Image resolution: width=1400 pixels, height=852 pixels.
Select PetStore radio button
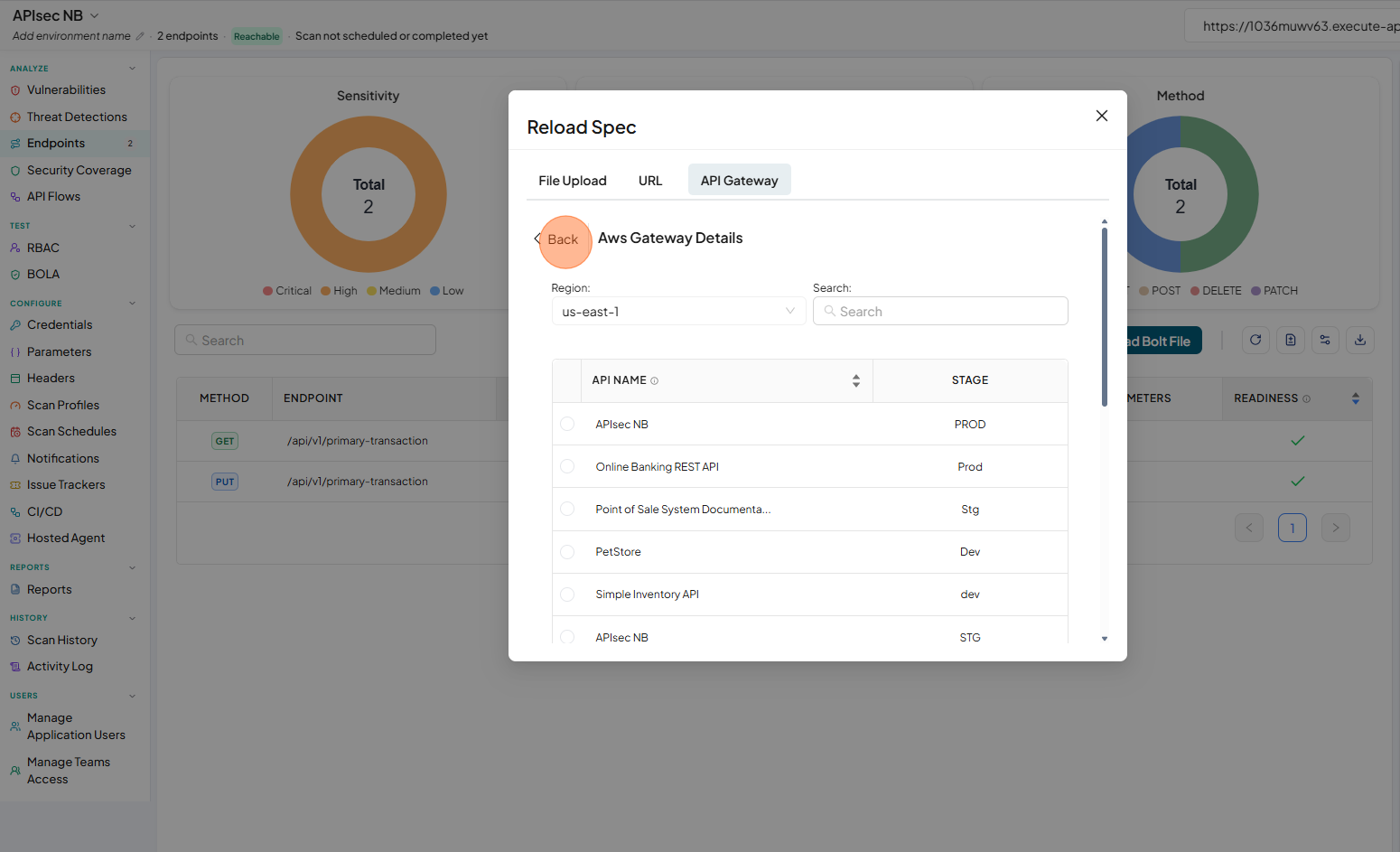[x=567, y=551]
